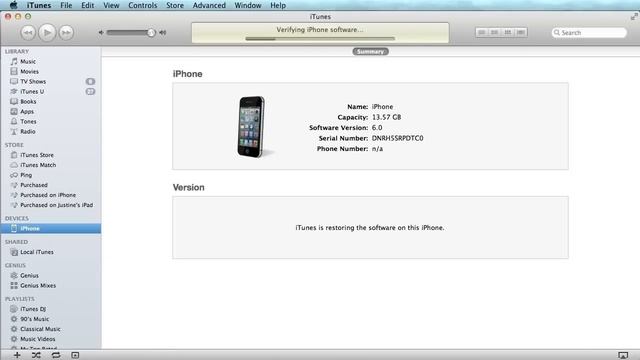Open the Classical Music playlist

point(40,329)
